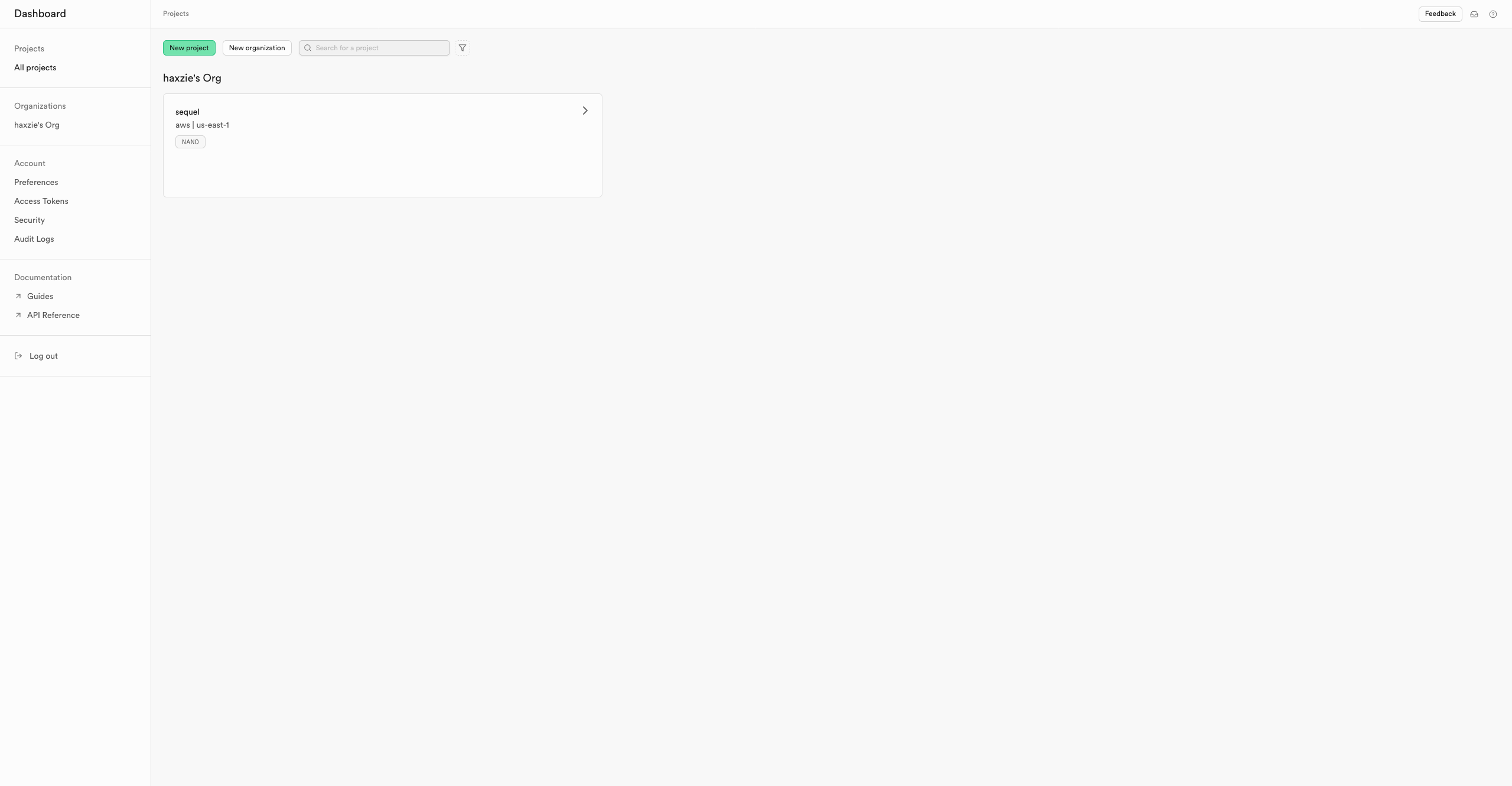The height and width of the screenshot is (786, 1512).
Task: Click the filter icon next to search
Action: pos(462,48)
